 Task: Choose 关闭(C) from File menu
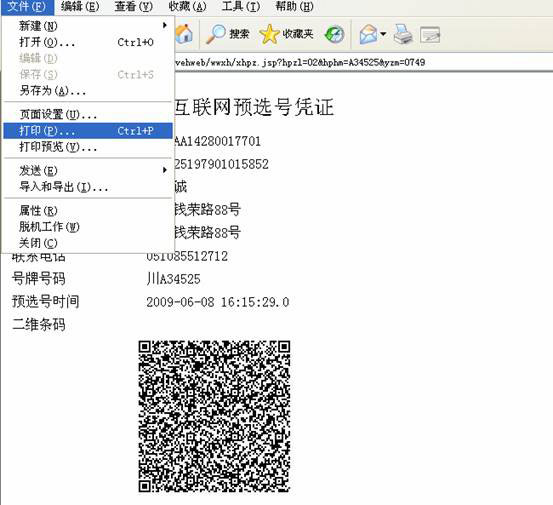88,243
